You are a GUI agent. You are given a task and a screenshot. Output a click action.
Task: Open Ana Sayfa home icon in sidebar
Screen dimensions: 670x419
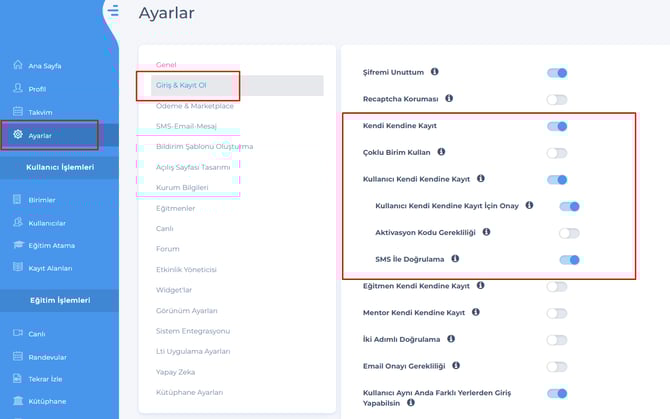[18, 65]
